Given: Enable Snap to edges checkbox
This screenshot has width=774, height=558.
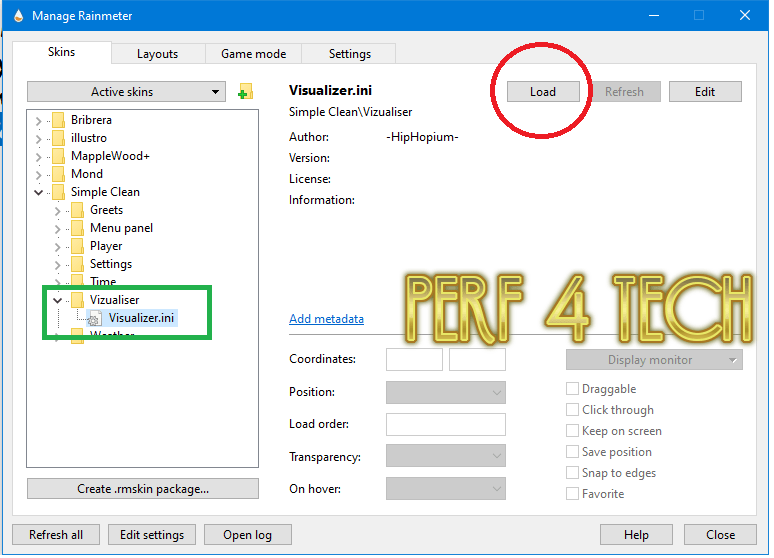Looking at the screenshot, I should pos(573,473).
